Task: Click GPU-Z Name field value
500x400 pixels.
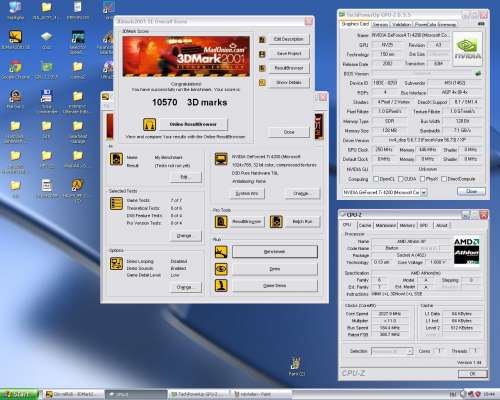Action: pos(411,35)
